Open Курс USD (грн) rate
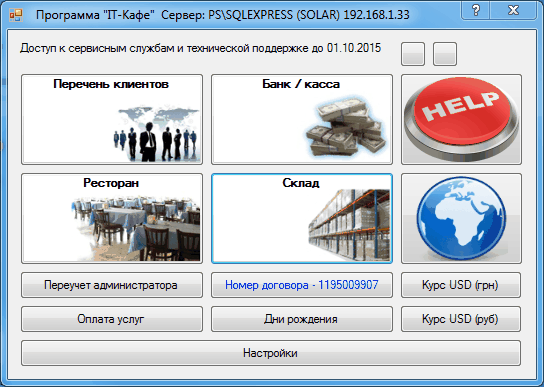The height and width of the screenshot is (387, 544). 461,285
